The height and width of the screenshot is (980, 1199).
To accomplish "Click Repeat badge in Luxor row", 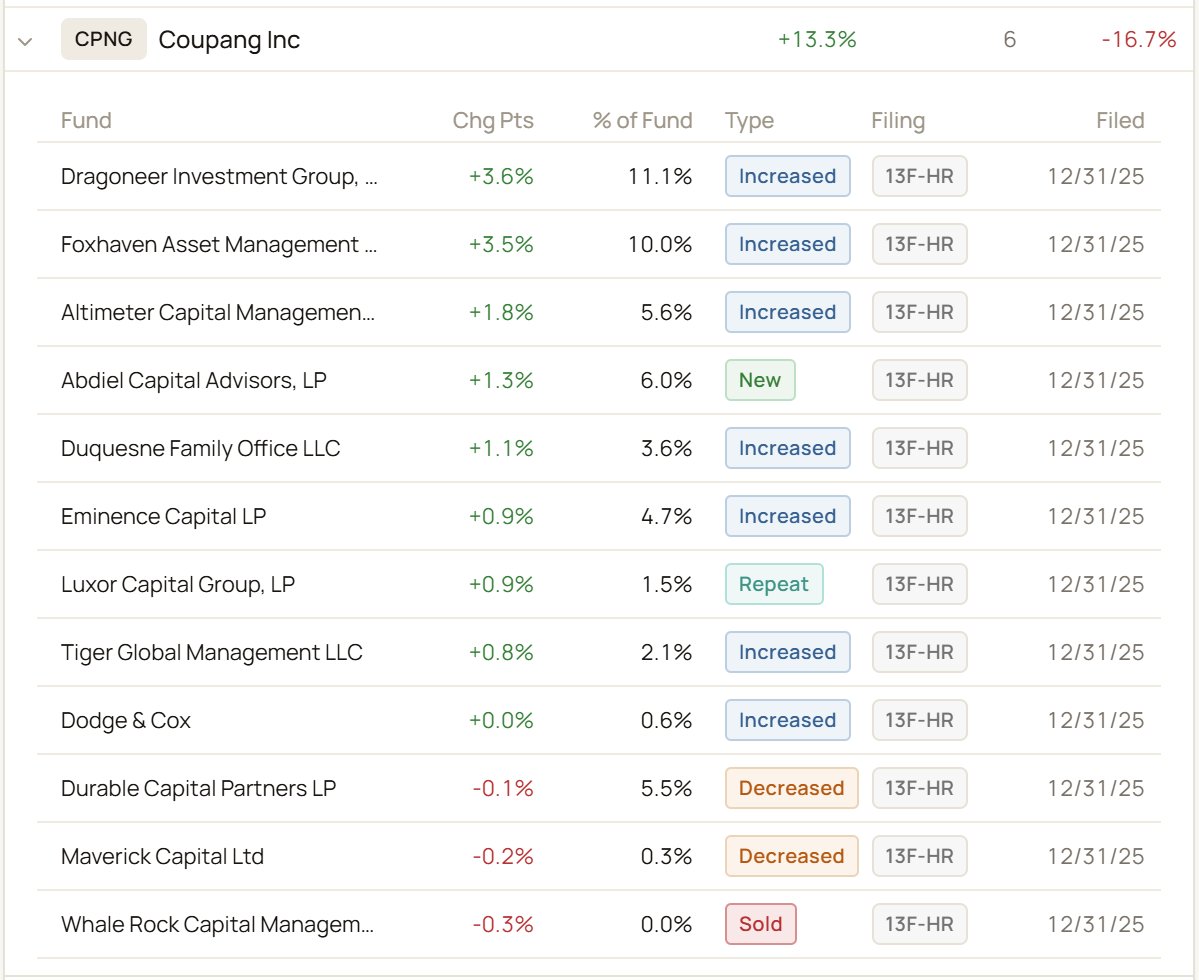I will [774, 584].
